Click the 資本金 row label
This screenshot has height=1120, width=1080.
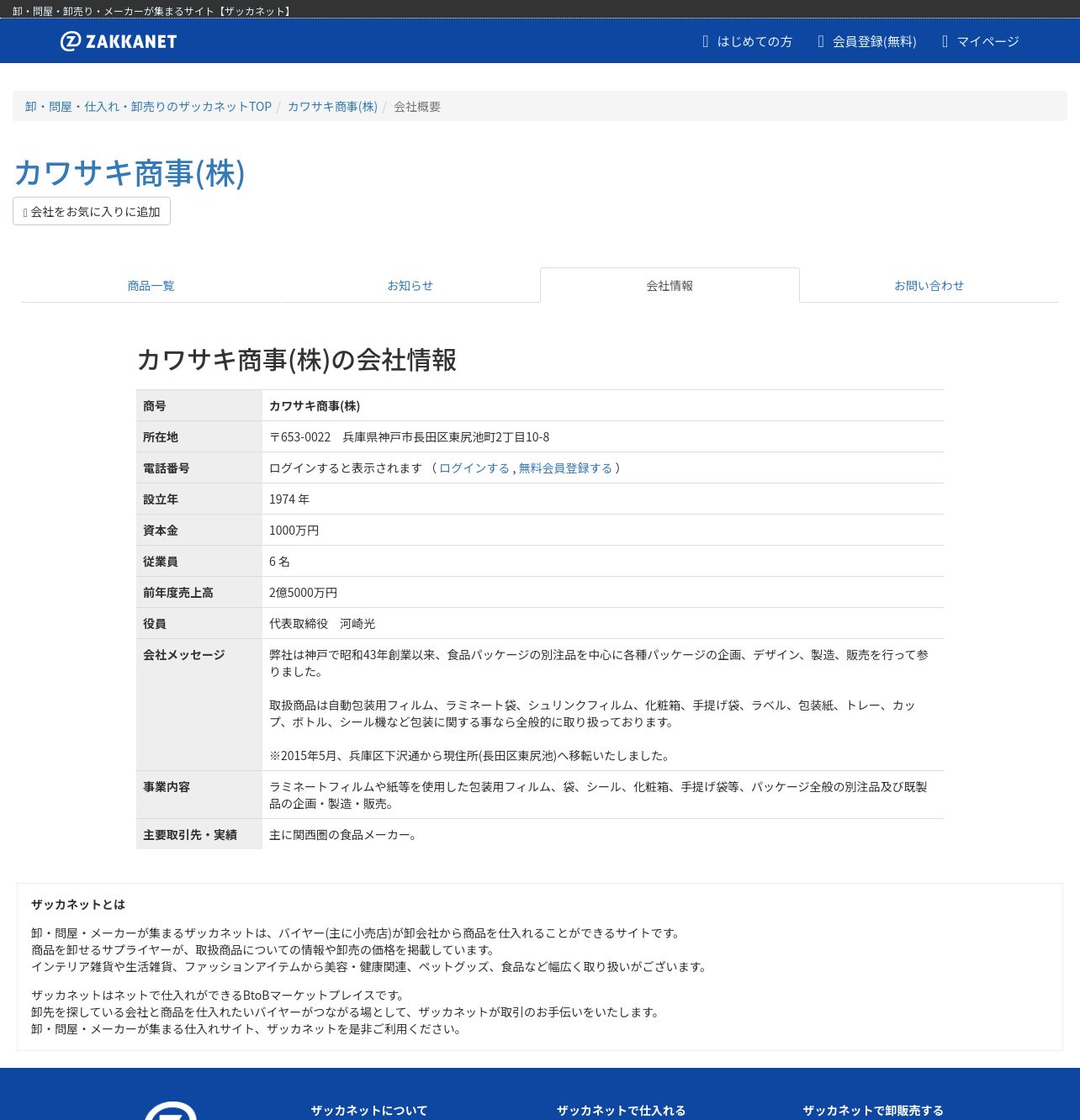pos(161,531)
